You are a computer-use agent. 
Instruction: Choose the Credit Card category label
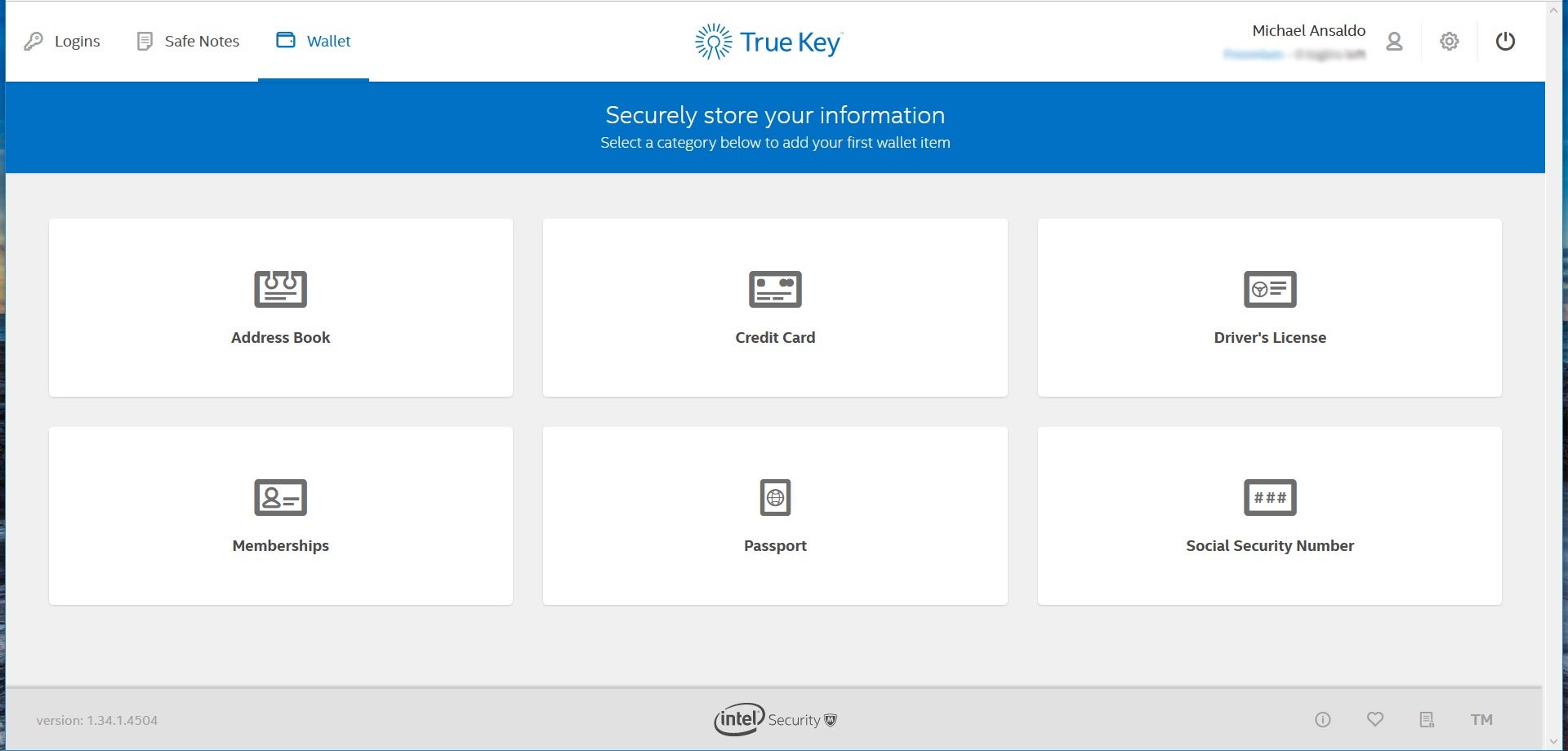click(775, 338)
